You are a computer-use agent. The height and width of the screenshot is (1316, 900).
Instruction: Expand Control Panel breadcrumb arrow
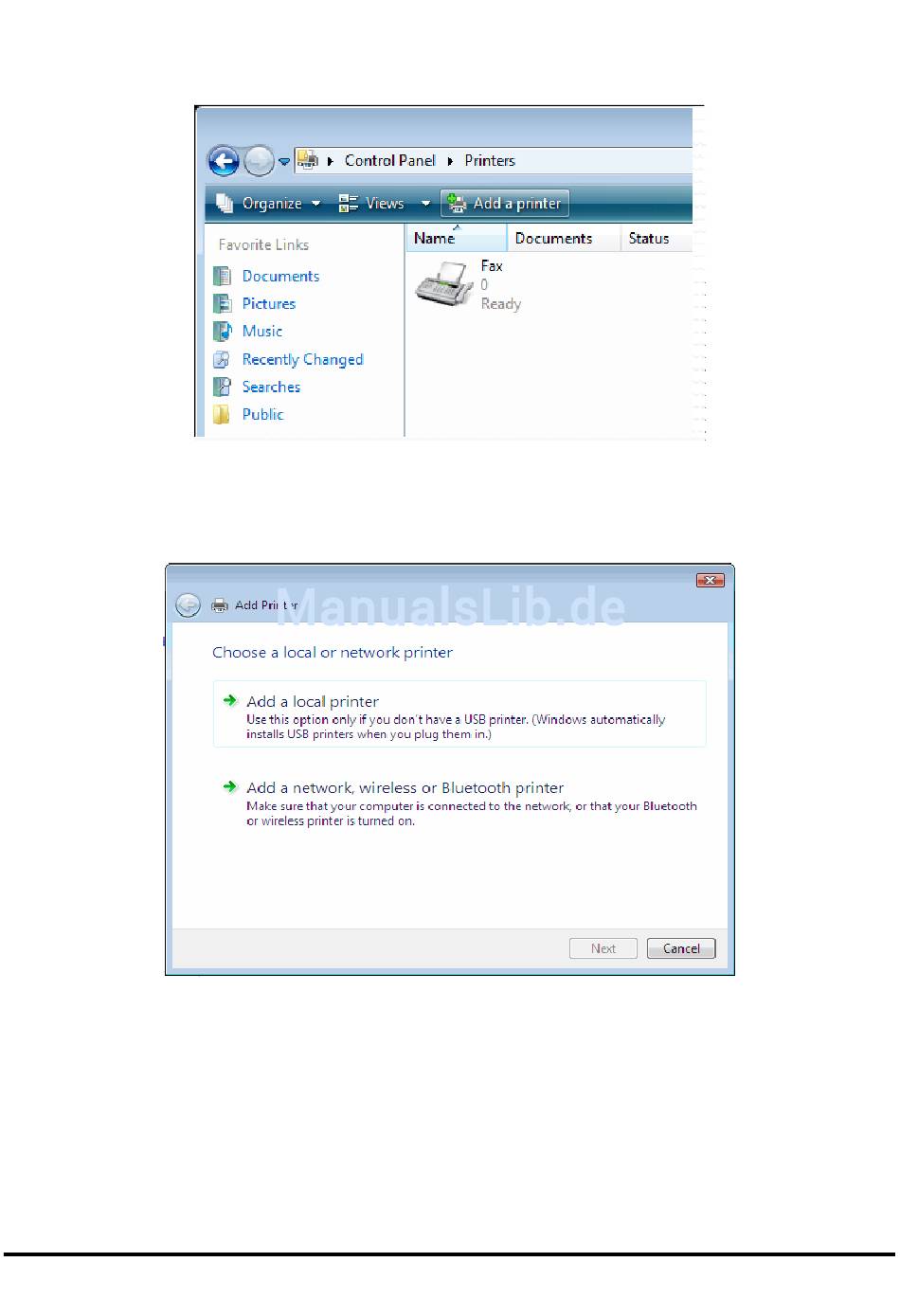(450, 161)
